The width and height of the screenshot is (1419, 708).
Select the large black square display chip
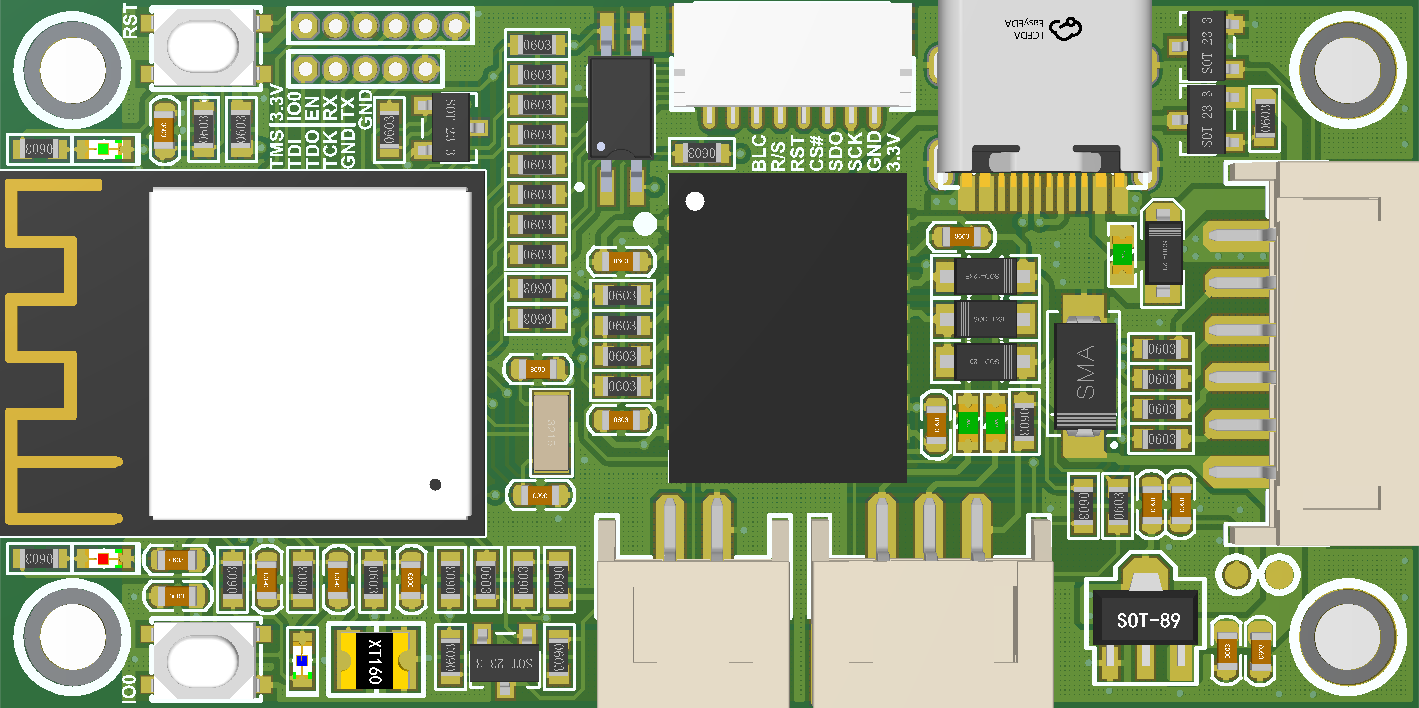click(786, 328)
